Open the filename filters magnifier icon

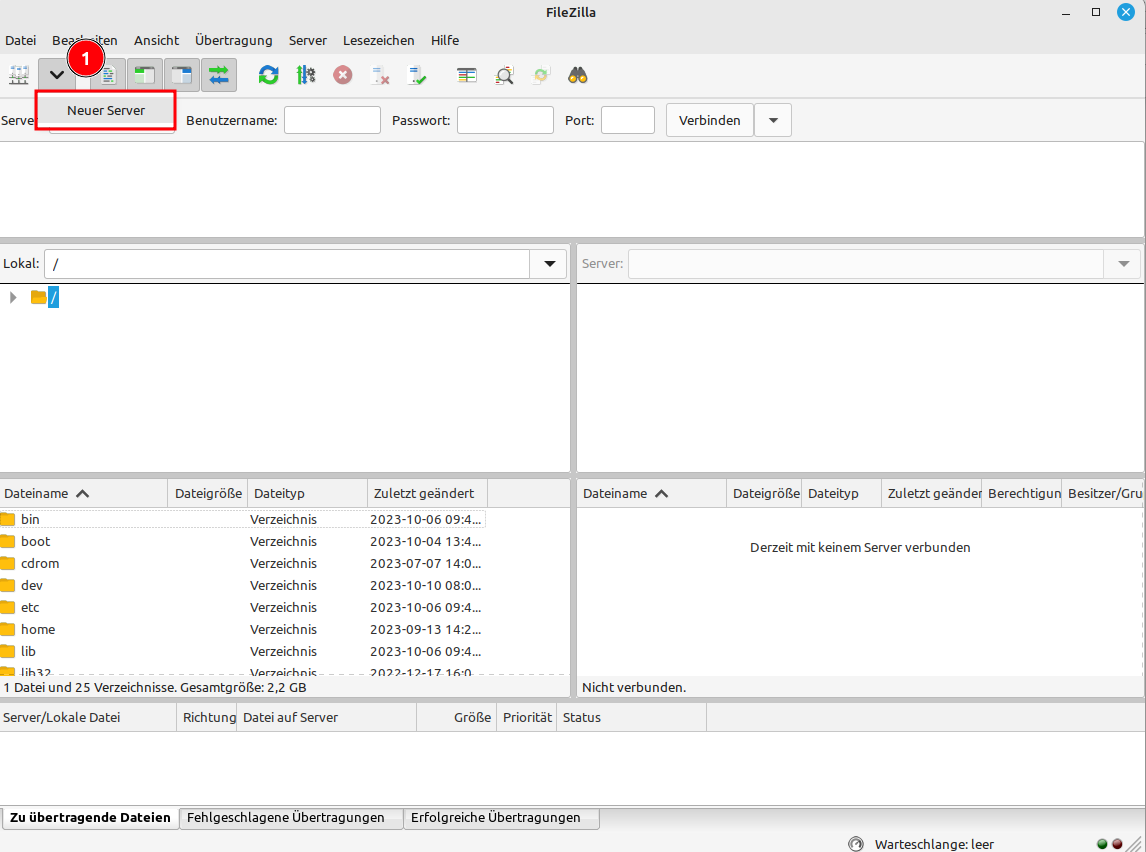[x=504, y=75]
